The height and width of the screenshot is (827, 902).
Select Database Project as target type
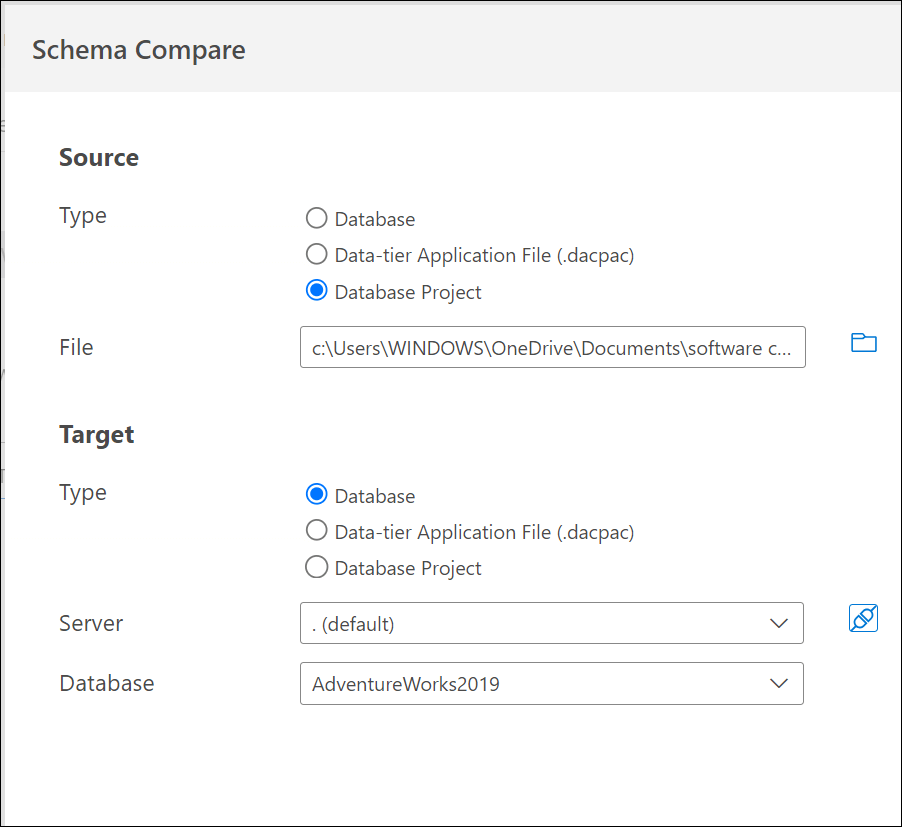(x=317, y=568)
